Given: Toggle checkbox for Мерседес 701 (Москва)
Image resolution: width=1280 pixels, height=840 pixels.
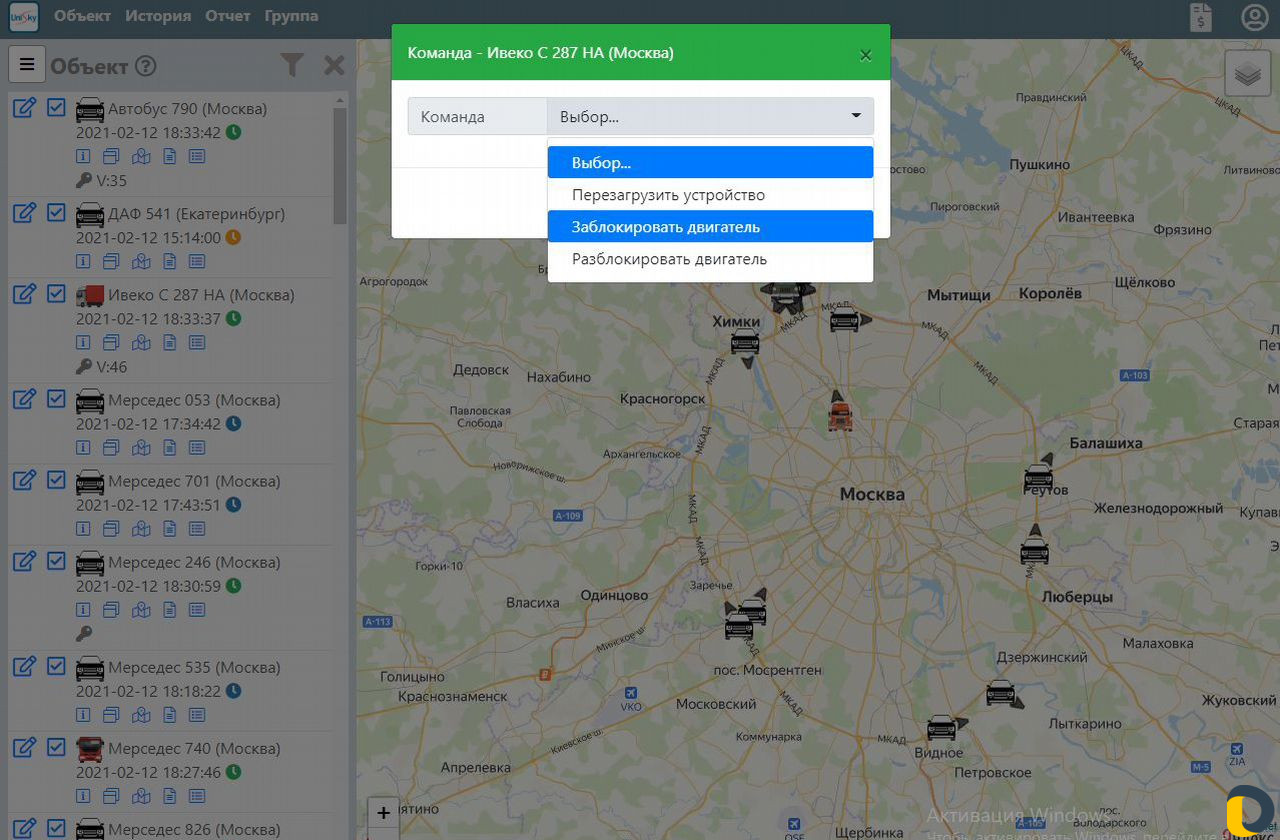Looking at the screenshot, I should point(56,479).
